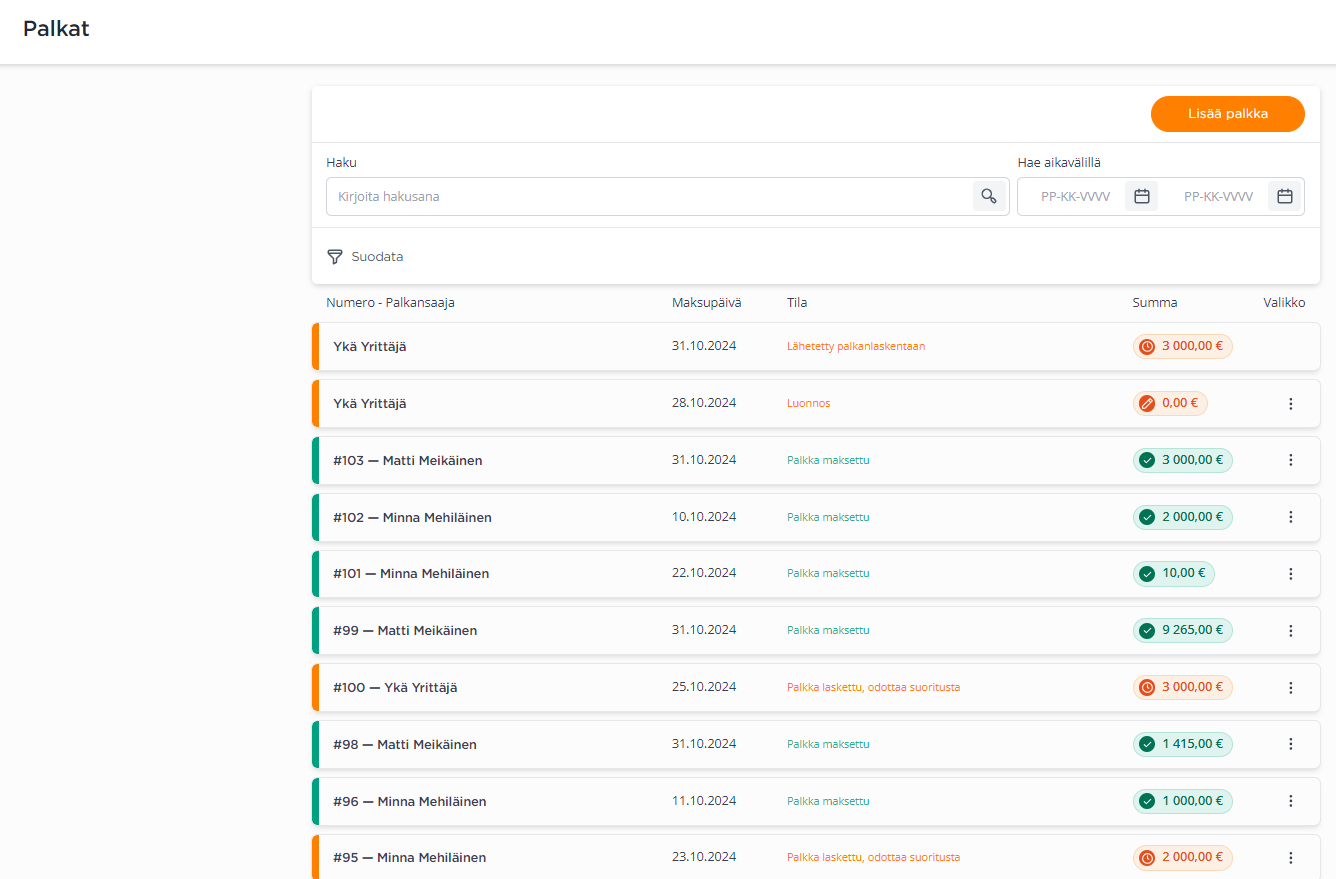Click the 10.10.2024 payment date

coord(704,517)
